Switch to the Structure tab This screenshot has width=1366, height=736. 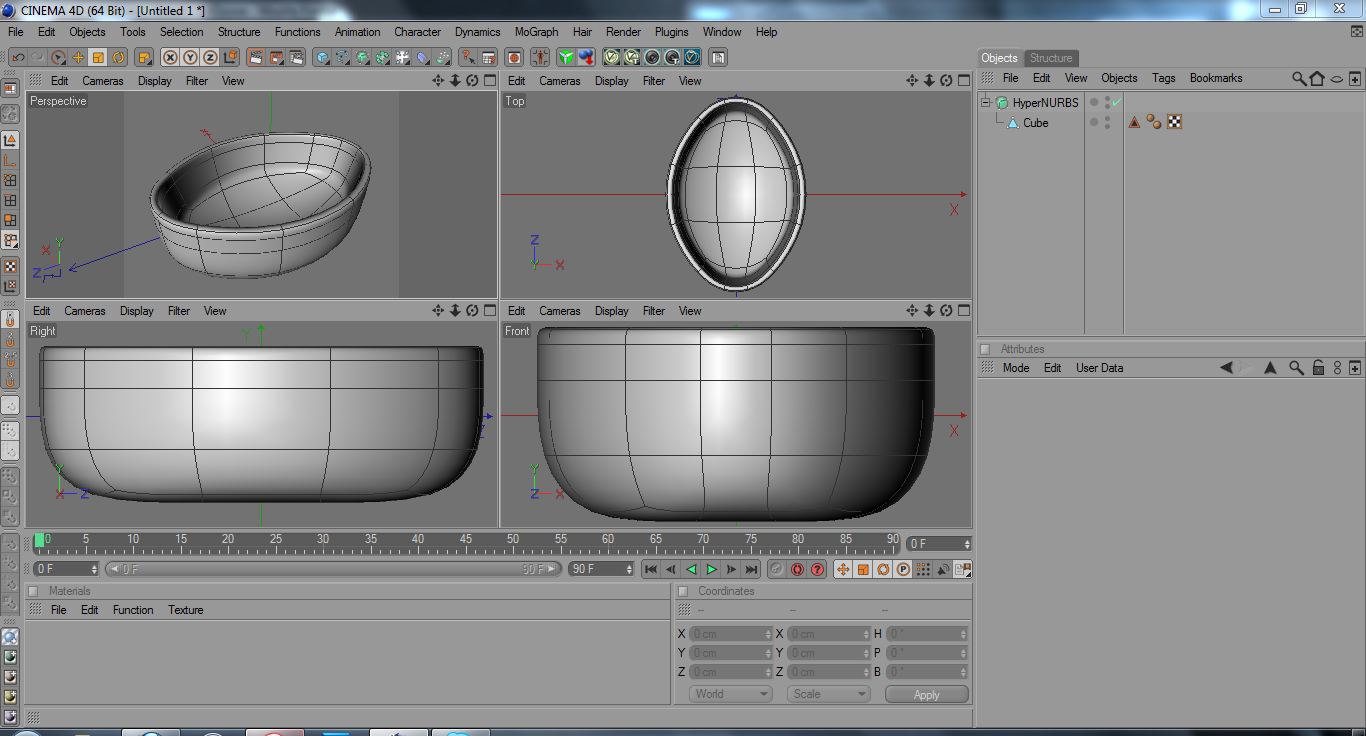pos(1050,58)
